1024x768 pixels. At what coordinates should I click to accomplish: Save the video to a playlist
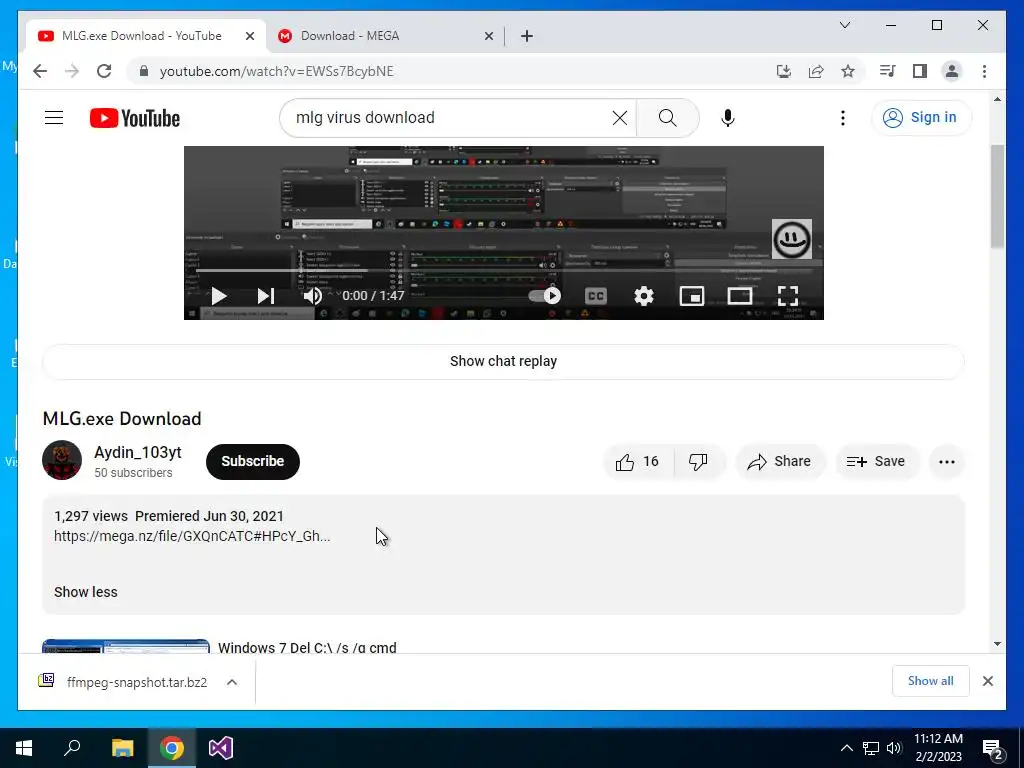pos(876,462)
